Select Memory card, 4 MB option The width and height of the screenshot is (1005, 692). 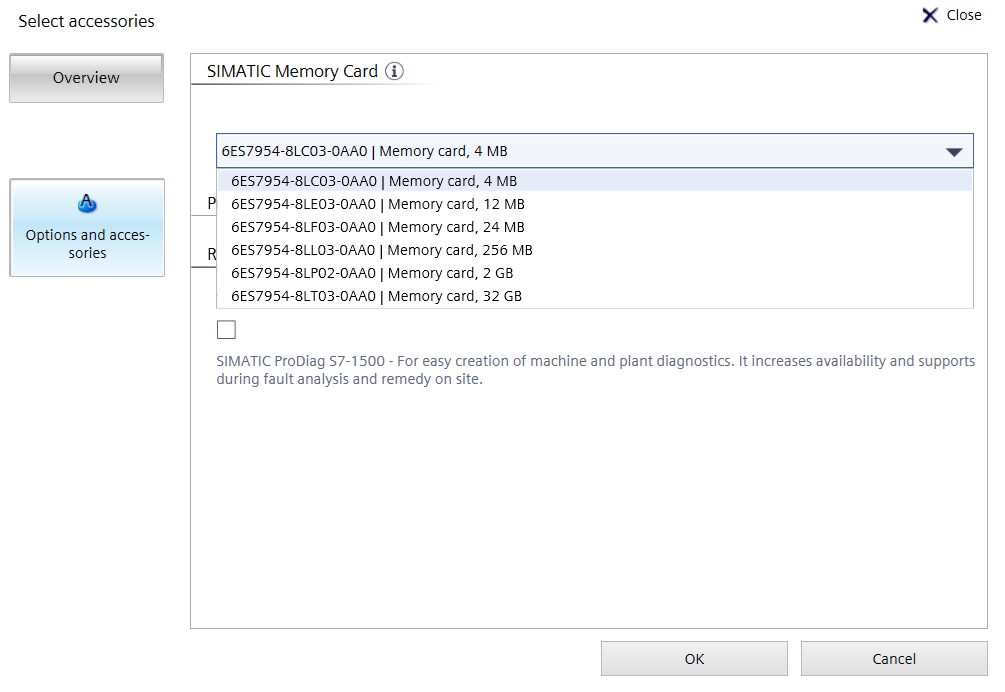[595, 181]
